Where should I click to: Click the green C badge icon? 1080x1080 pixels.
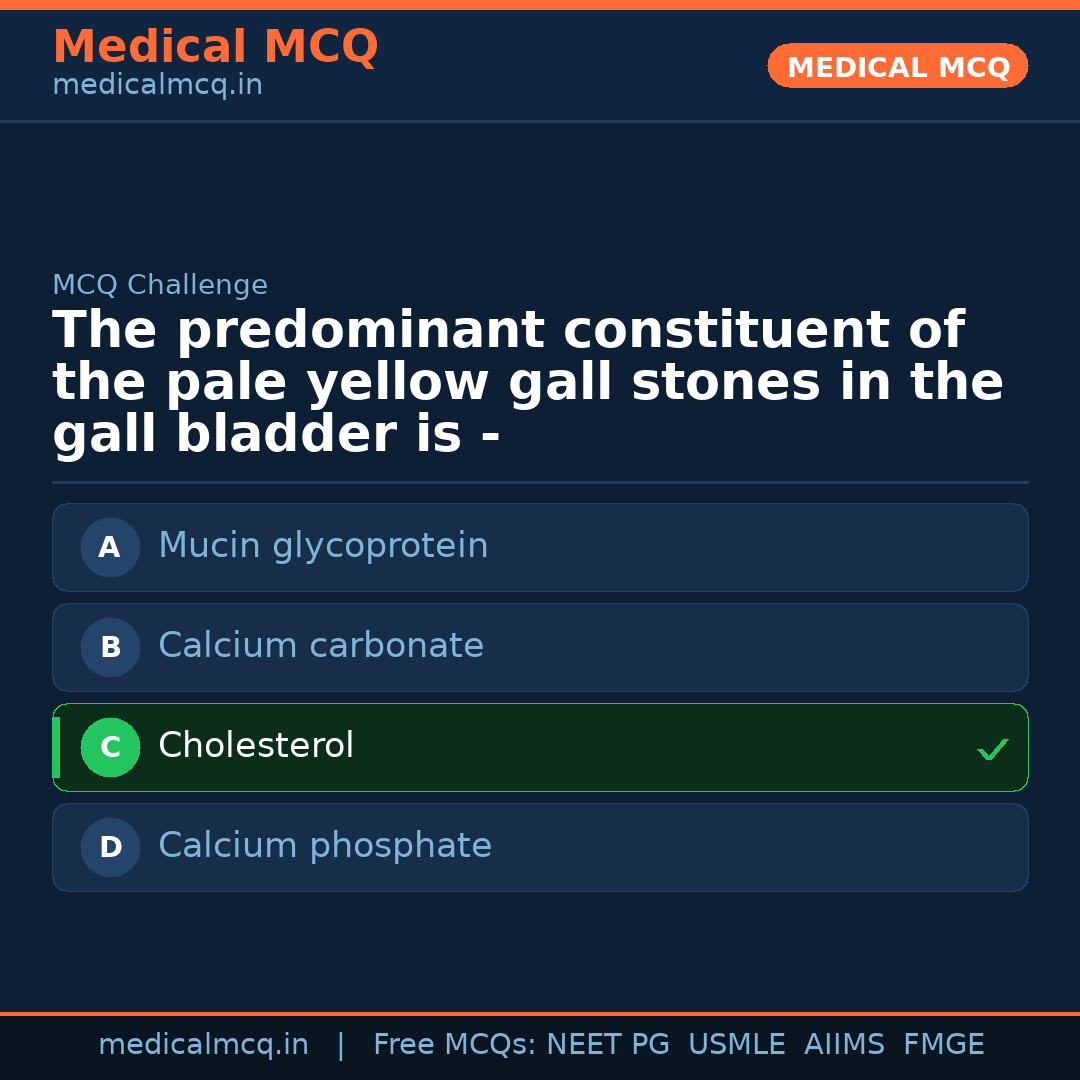click(110, 747)
